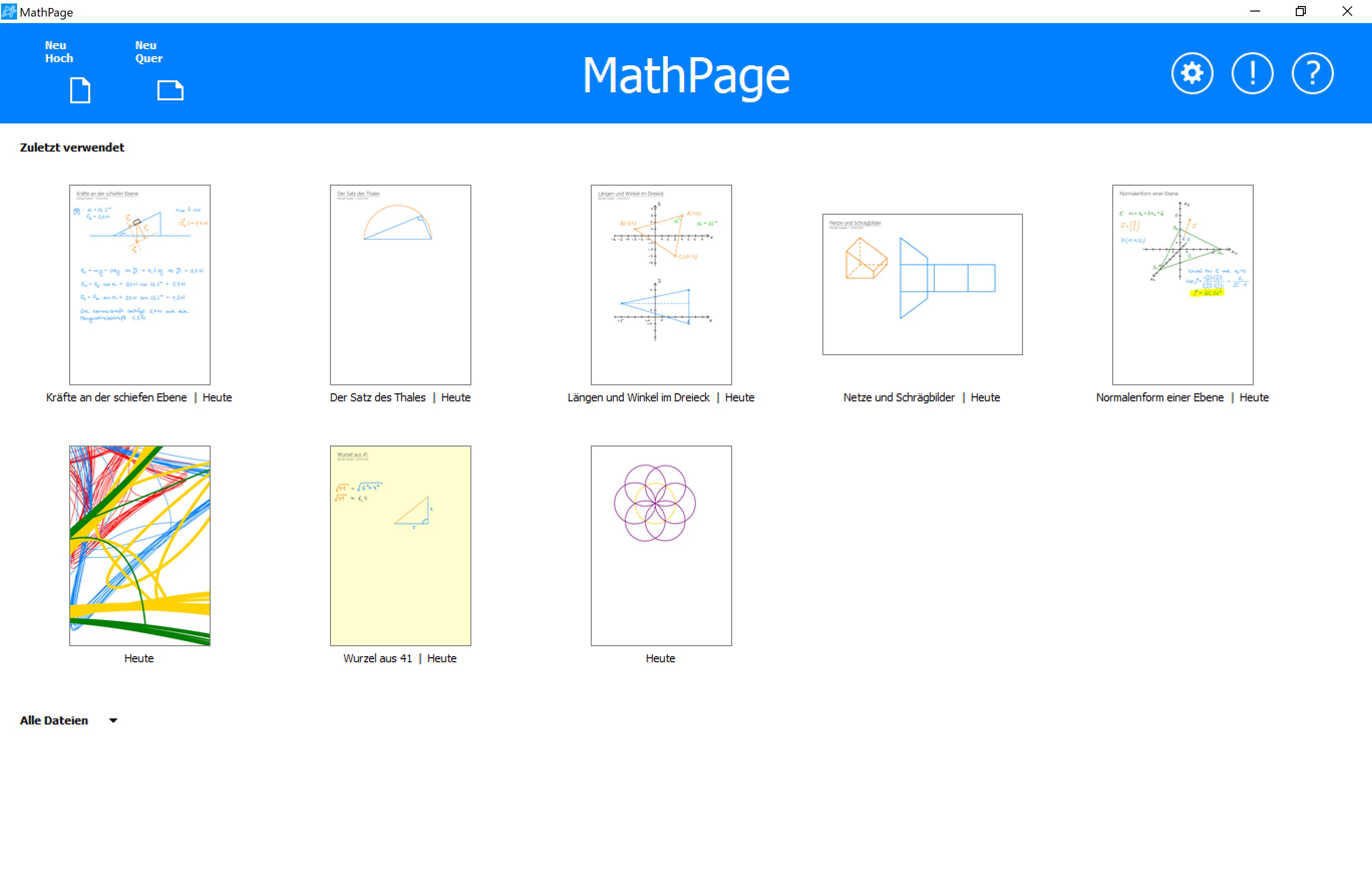Open the yellow Wurzel aus 41 thumbnail
Image resolution: width=1372 pixels, height=875 pixels.
coord(401,545)
